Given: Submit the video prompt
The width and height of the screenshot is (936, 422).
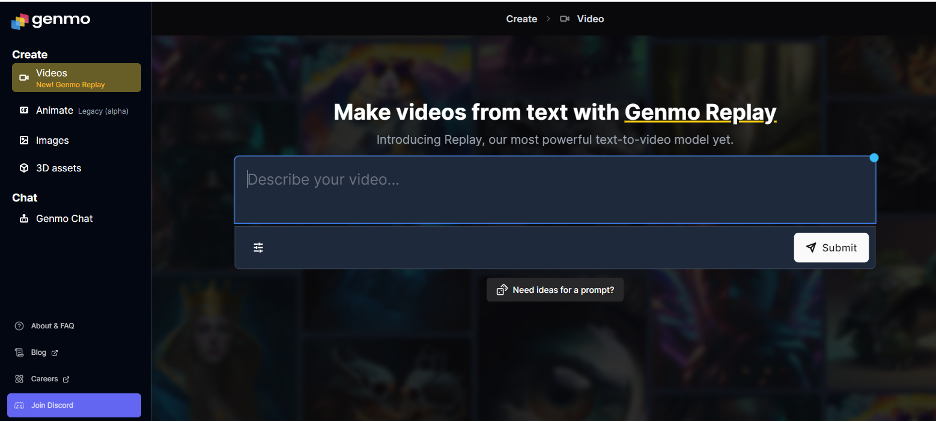Looking at the screenshot, I should pyautogui.click(x=831, y=248).
